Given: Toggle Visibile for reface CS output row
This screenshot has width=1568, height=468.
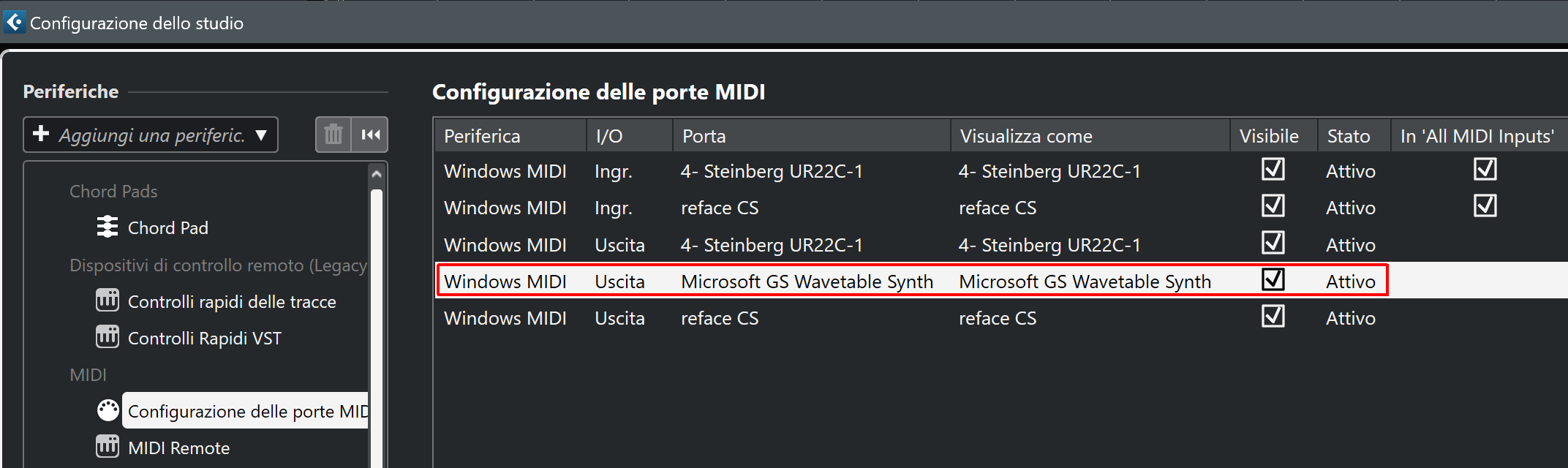Looking at the screenshot, I should [x=1273, y=316].
